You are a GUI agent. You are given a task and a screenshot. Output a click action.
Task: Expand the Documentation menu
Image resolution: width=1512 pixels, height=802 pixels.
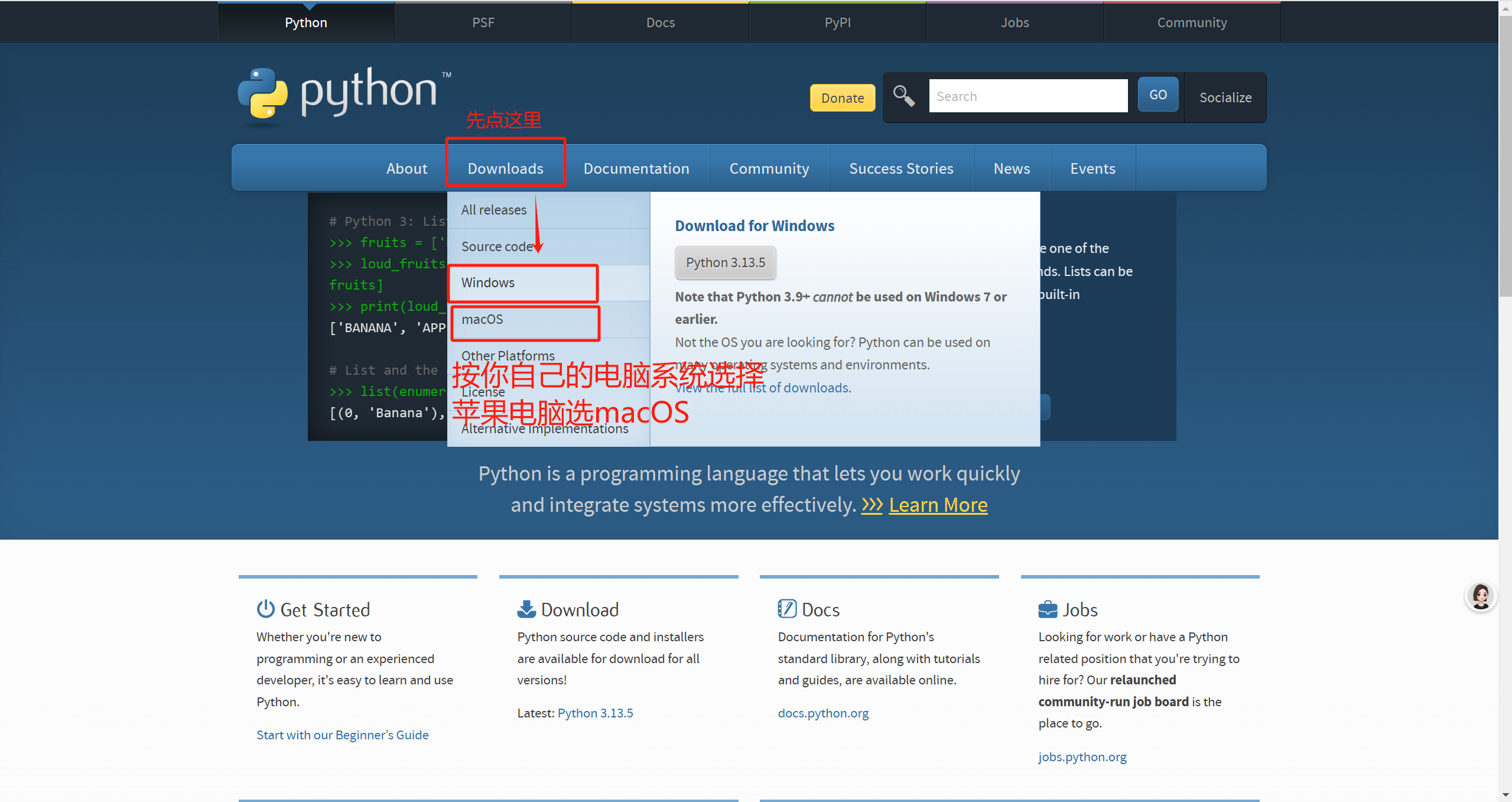[636, 168]
